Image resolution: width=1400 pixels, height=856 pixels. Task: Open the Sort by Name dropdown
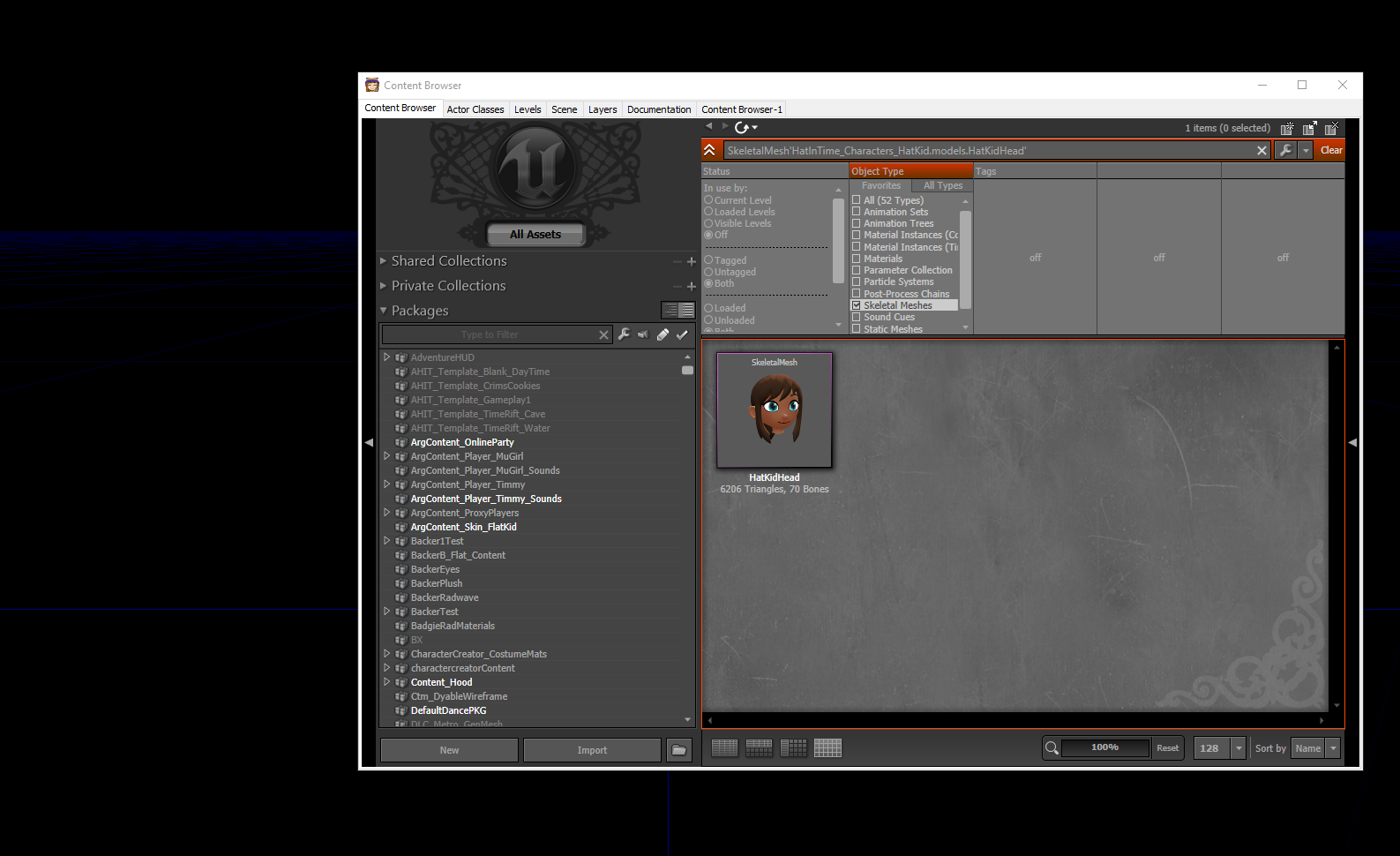pyautogui.click(x=1333, y=748)
